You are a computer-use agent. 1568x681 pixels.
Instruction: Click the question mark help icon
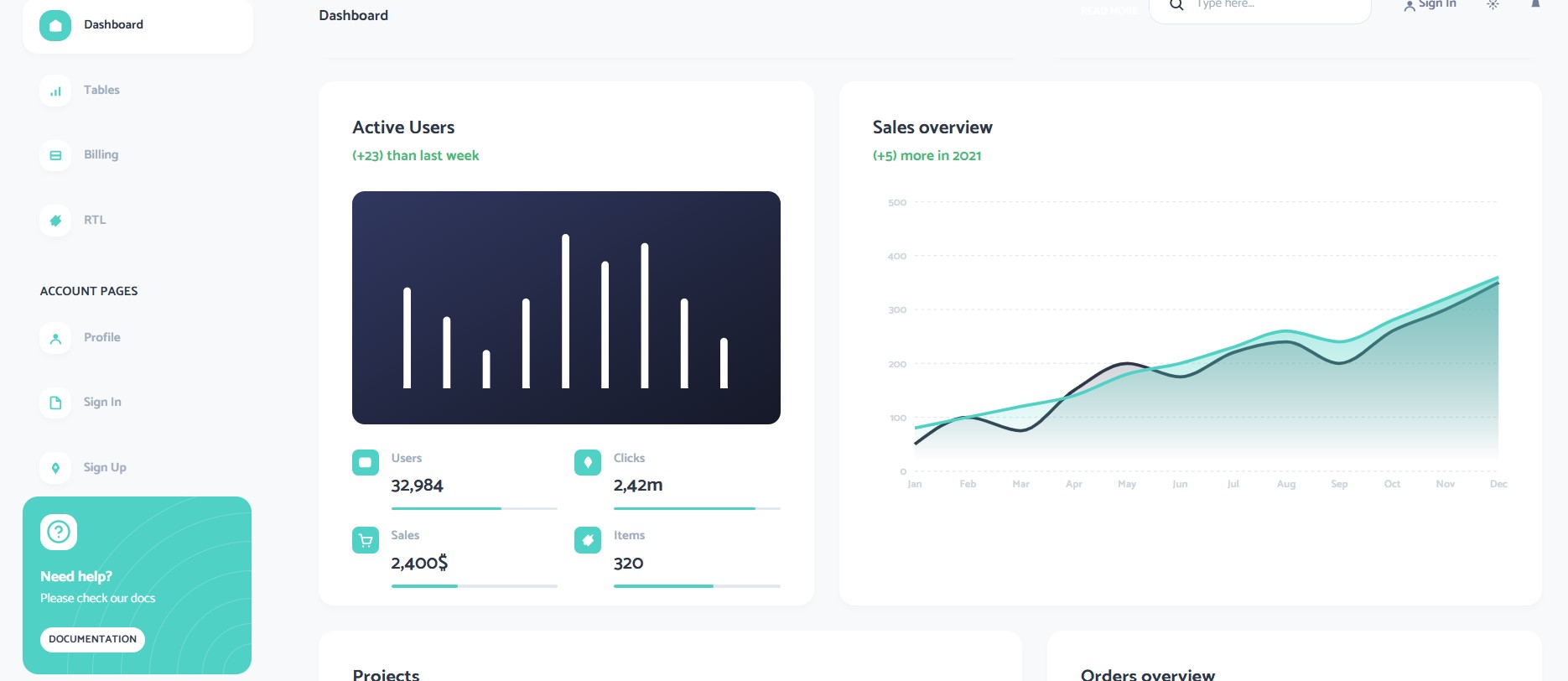(59, 532)
